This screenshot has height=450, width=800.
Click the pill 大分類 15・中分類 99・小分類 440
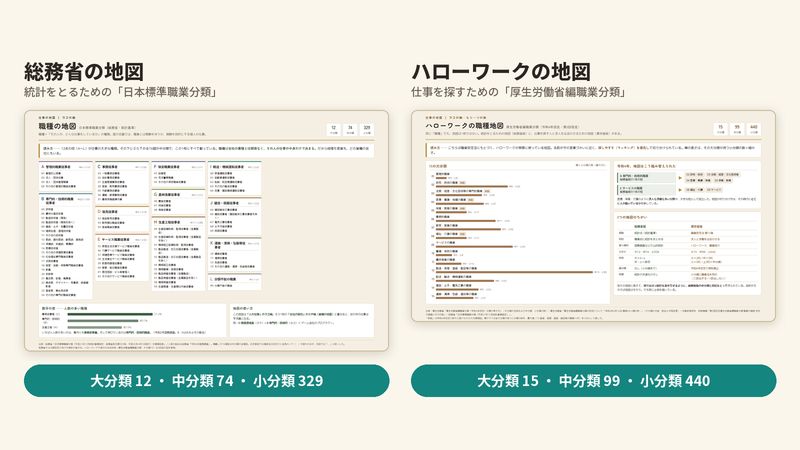tap(593, 381)
